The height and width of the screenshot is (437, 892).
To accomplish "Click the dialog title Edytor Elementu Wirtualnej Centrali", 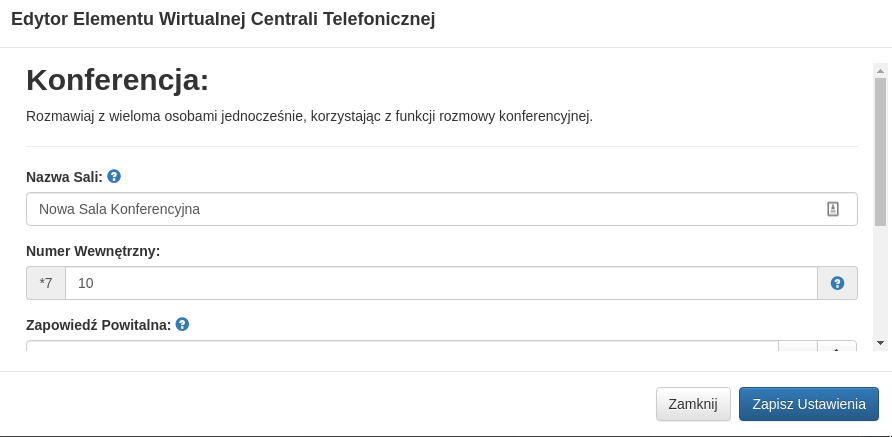I will click(x=223, y=19).
